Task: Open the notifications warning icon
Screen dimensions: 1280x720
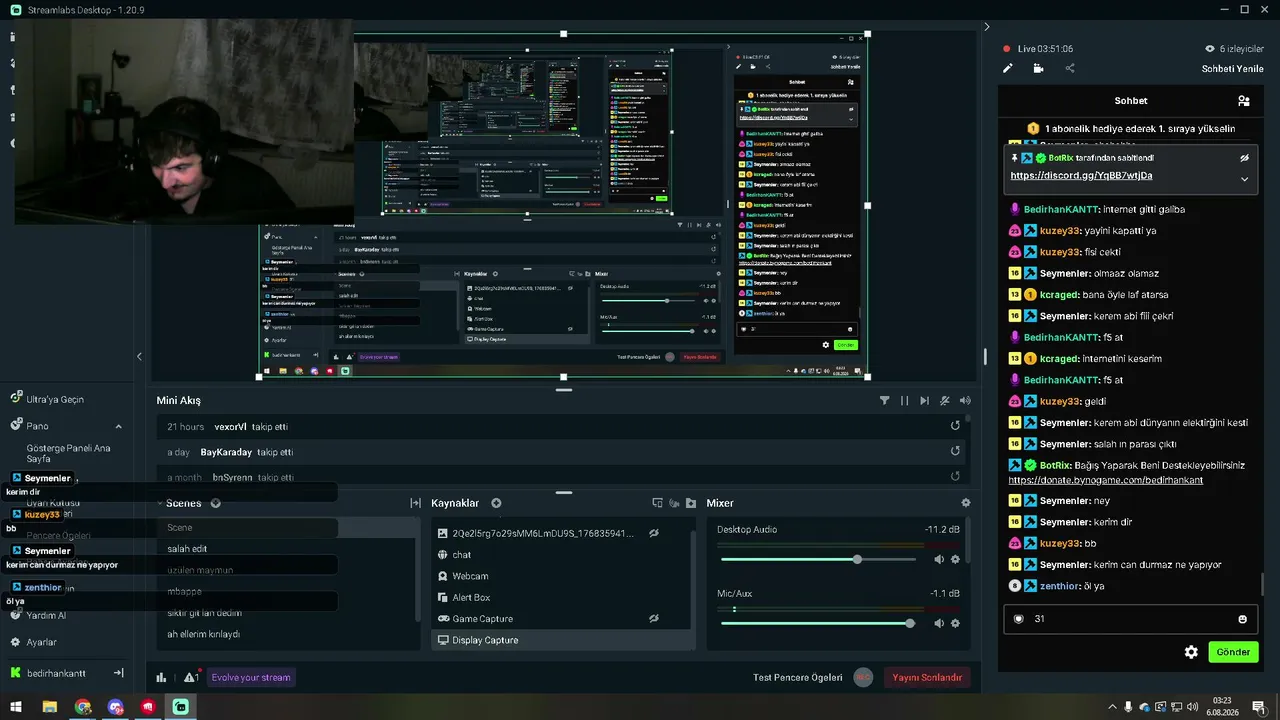Action: 190,677
